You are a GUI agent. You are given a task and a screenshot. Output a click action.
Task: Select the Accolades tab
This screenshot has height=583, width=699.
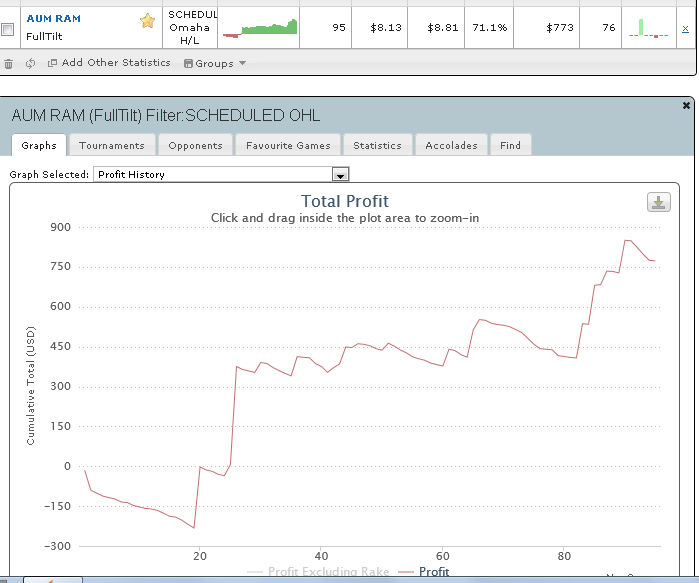pos(451,145)
